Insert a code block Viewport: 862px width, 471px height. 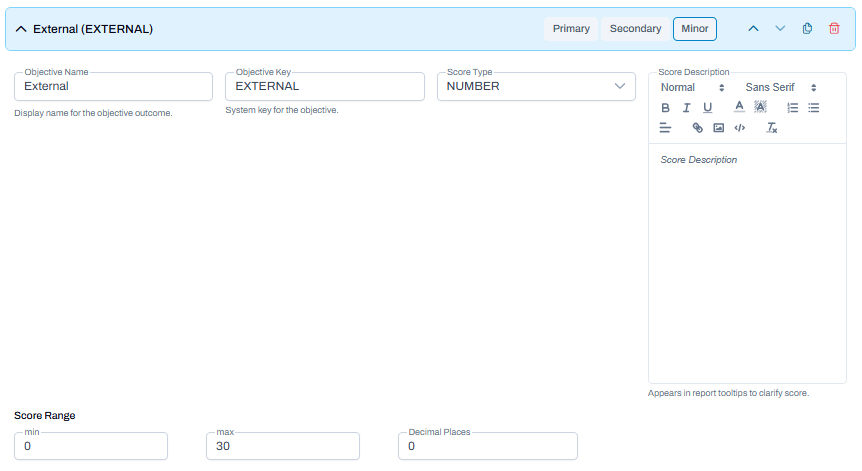tap(740, 128)
